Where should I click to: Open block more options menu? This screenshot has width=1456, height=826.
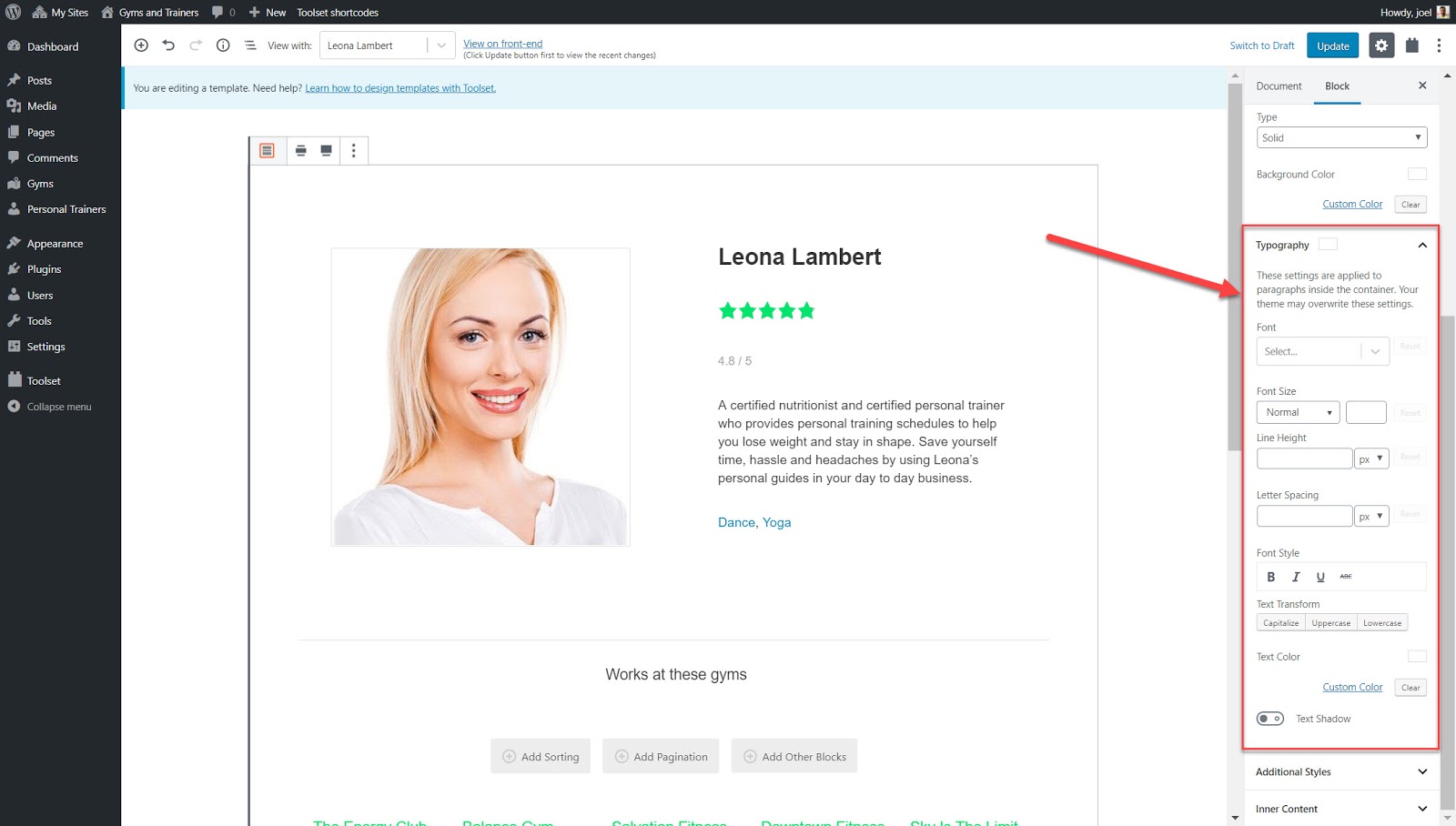[x=354, y=151]
